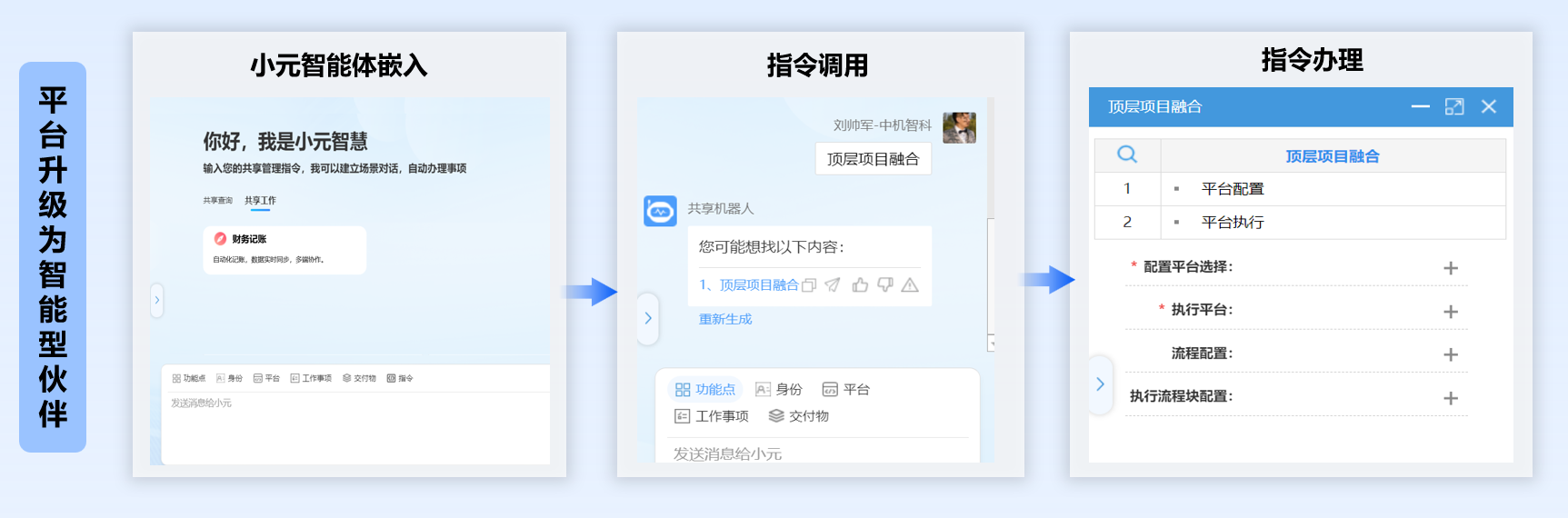Expand the 流程配置 plus button
The width and height of the screenshot is (1568, 518).
[x=1451, y=354]
